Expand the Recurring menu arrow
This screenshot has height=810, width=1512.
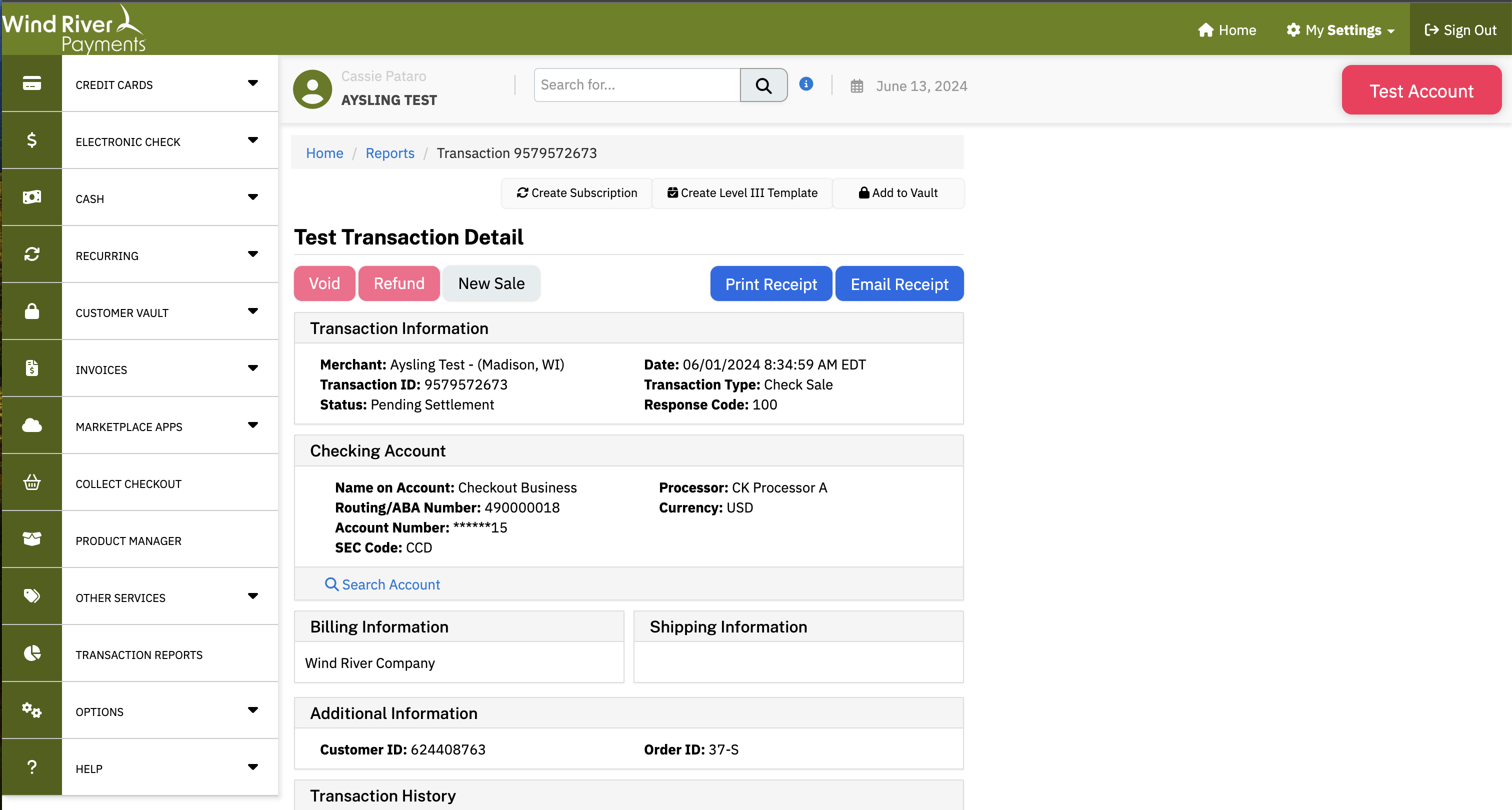[253, 254]
